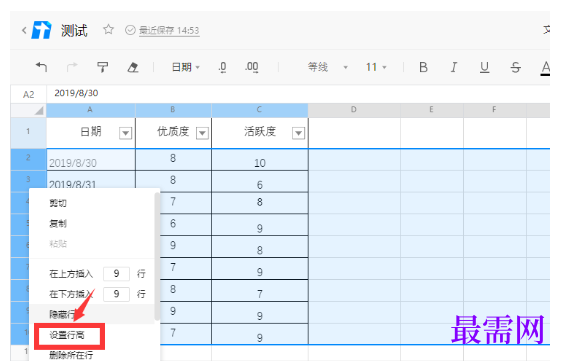
Task: Click the context menu vertical scrollbar
Action: coord(157,256)
